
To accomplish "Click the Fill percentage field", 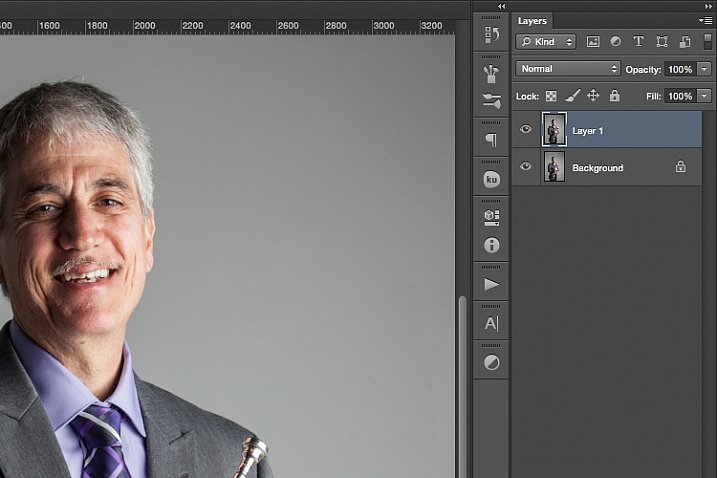I will click(679, 96).
